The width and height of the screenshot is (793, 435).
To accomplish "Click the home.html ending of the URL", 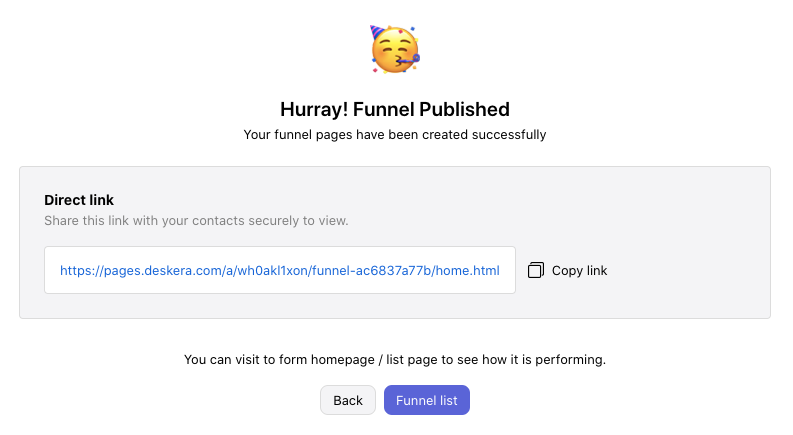I will pos(468,271).
